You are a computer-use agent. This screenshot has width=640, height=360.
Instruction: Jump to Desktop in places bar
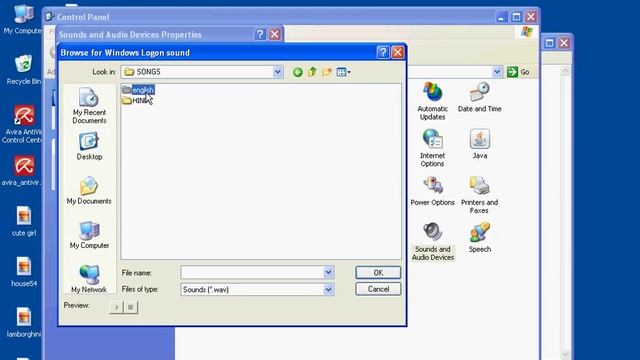(89, 146)
